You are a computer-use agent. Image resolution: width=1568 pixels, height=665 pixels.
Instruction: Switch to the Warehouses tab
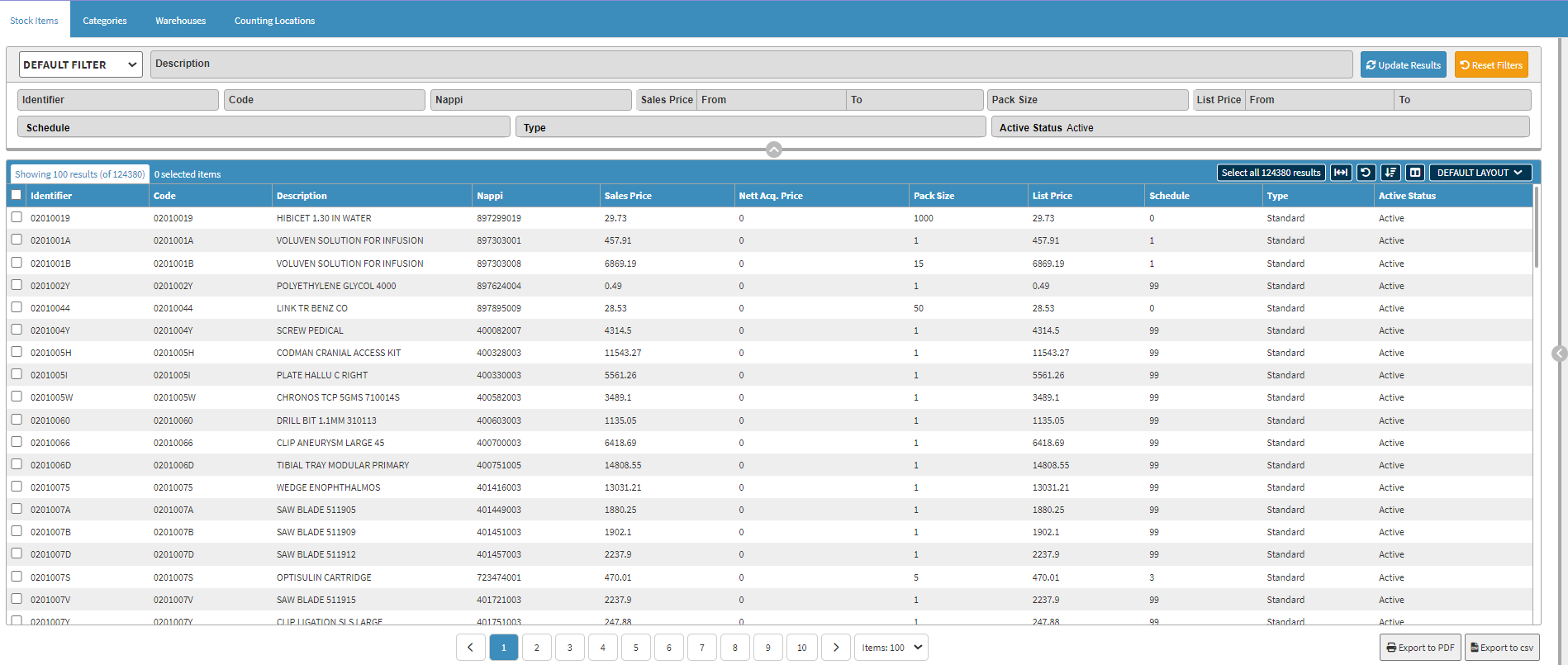pos(180,21)
